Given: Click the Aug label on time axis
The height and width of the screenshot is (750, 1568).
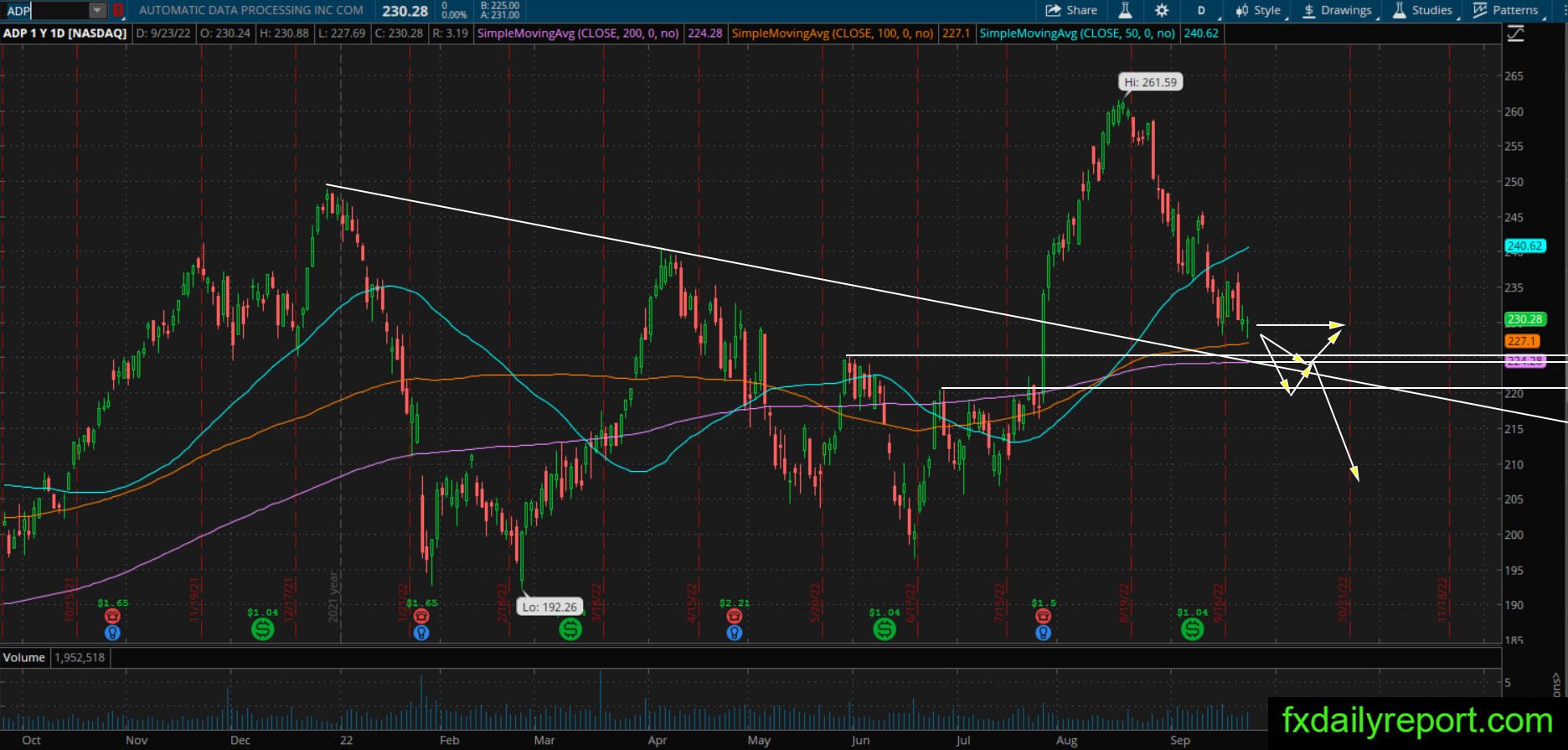Looking at the screenshot, I should click(x=1066, y=740).
